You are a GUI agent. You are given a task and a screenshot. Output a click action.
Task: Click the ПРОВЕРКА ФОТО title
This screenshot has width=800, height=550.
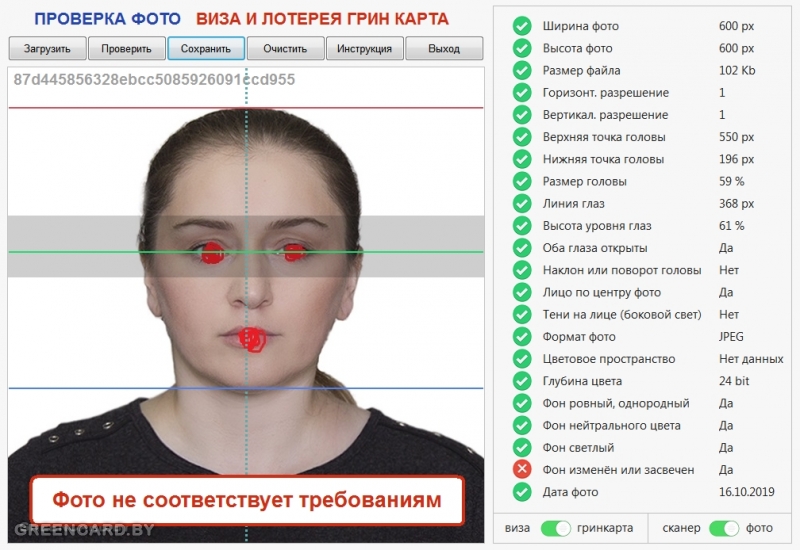[108, 19]
